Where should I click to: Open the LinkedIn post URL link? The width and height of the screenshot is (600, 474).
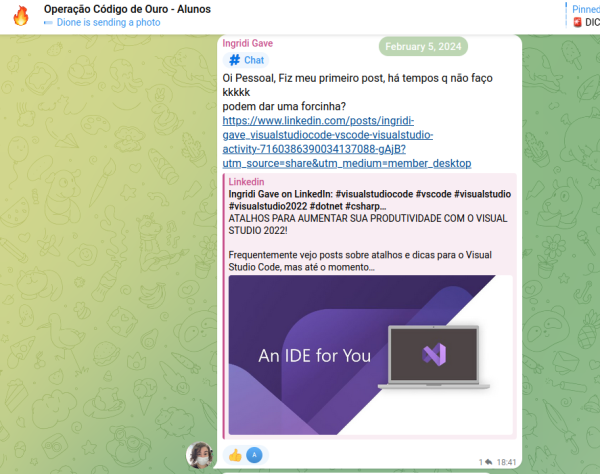(x=347, y=142)
